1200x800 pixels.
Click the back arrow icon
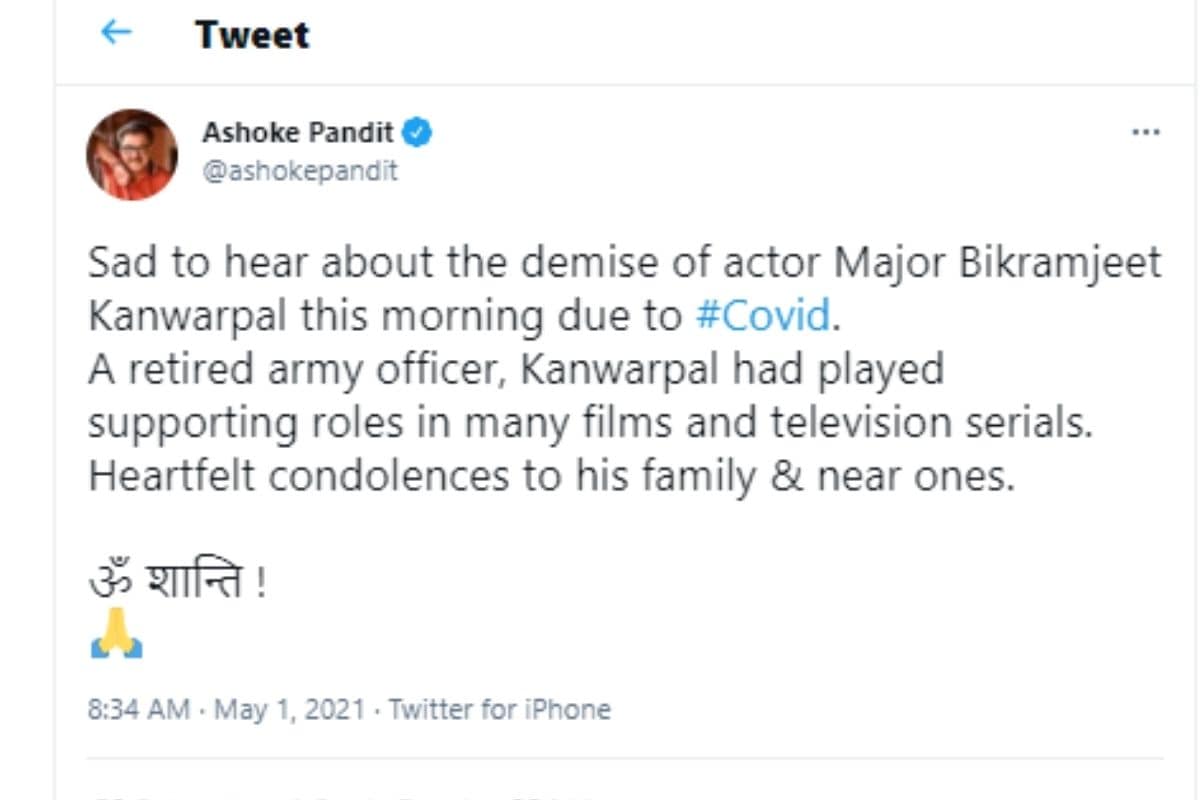117,33
